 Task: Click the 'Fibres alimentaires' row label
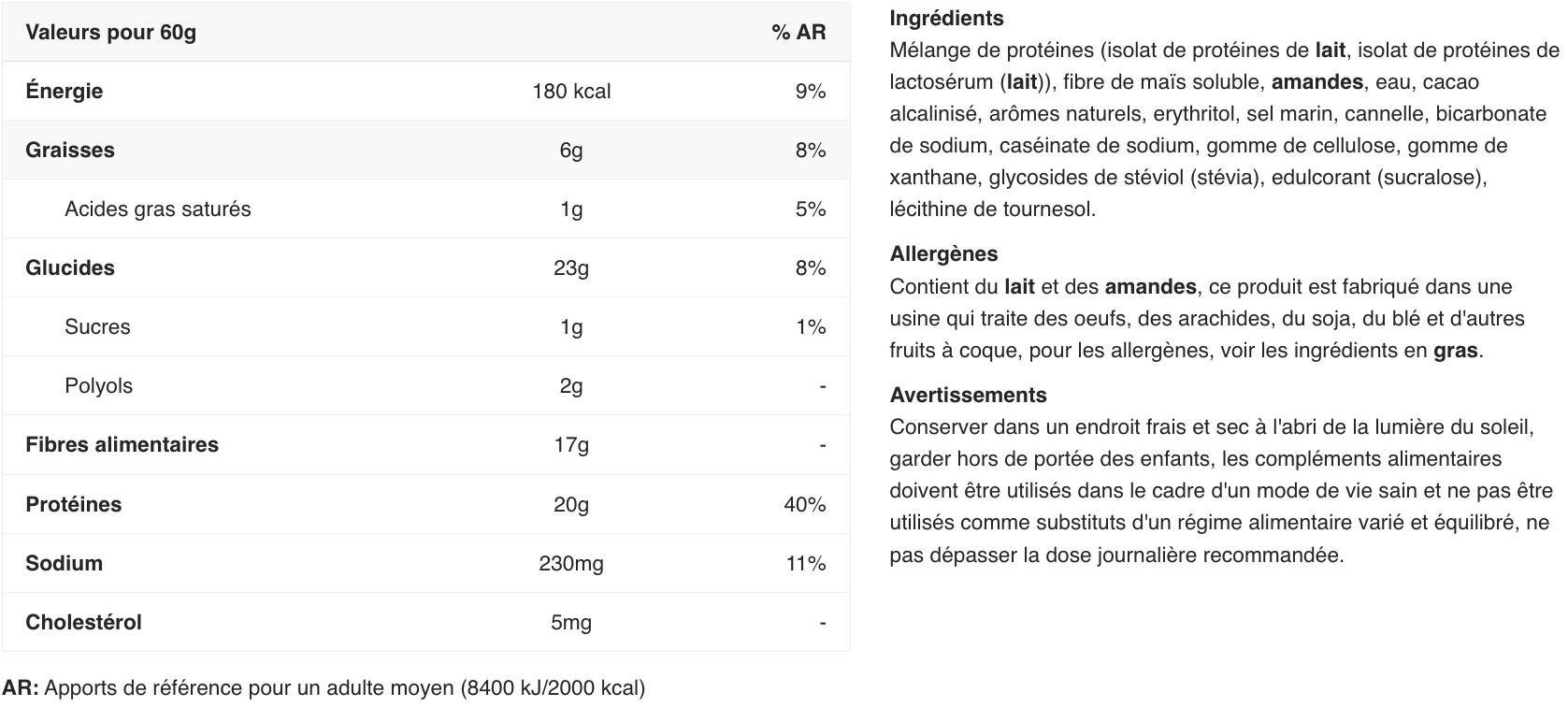click(122, 445)
